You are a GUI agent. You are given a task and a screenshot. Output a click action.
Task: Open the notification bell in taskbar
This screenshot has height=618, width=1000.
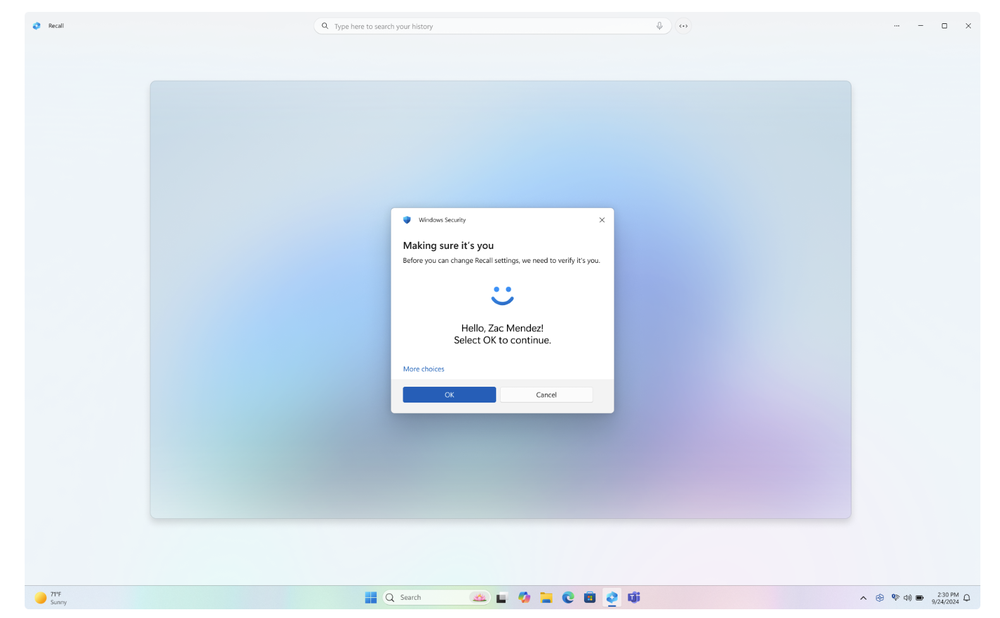(967, 598)
